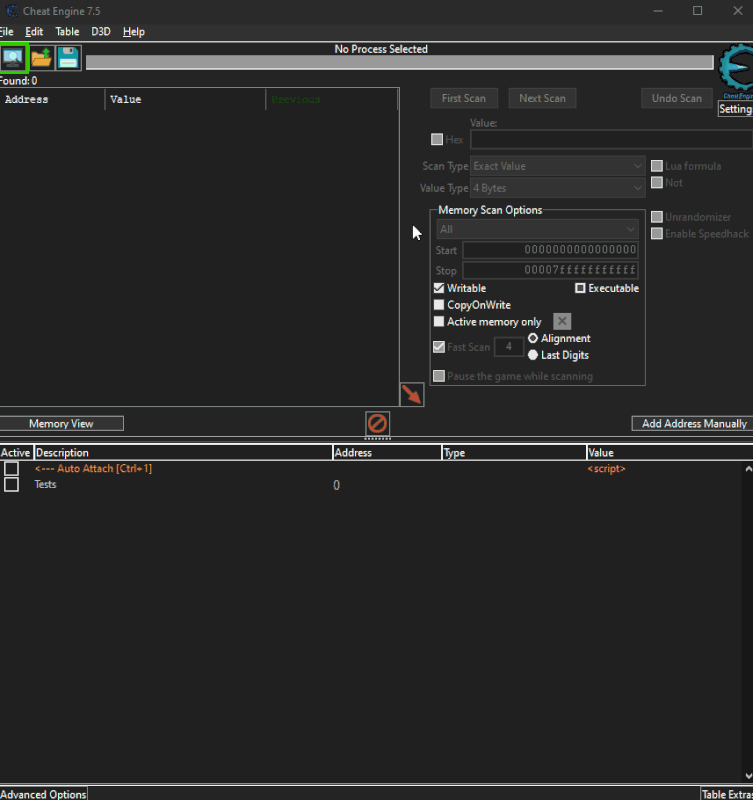Click the Next Scan button
The image size is (753, 800).
coord(542,98)
